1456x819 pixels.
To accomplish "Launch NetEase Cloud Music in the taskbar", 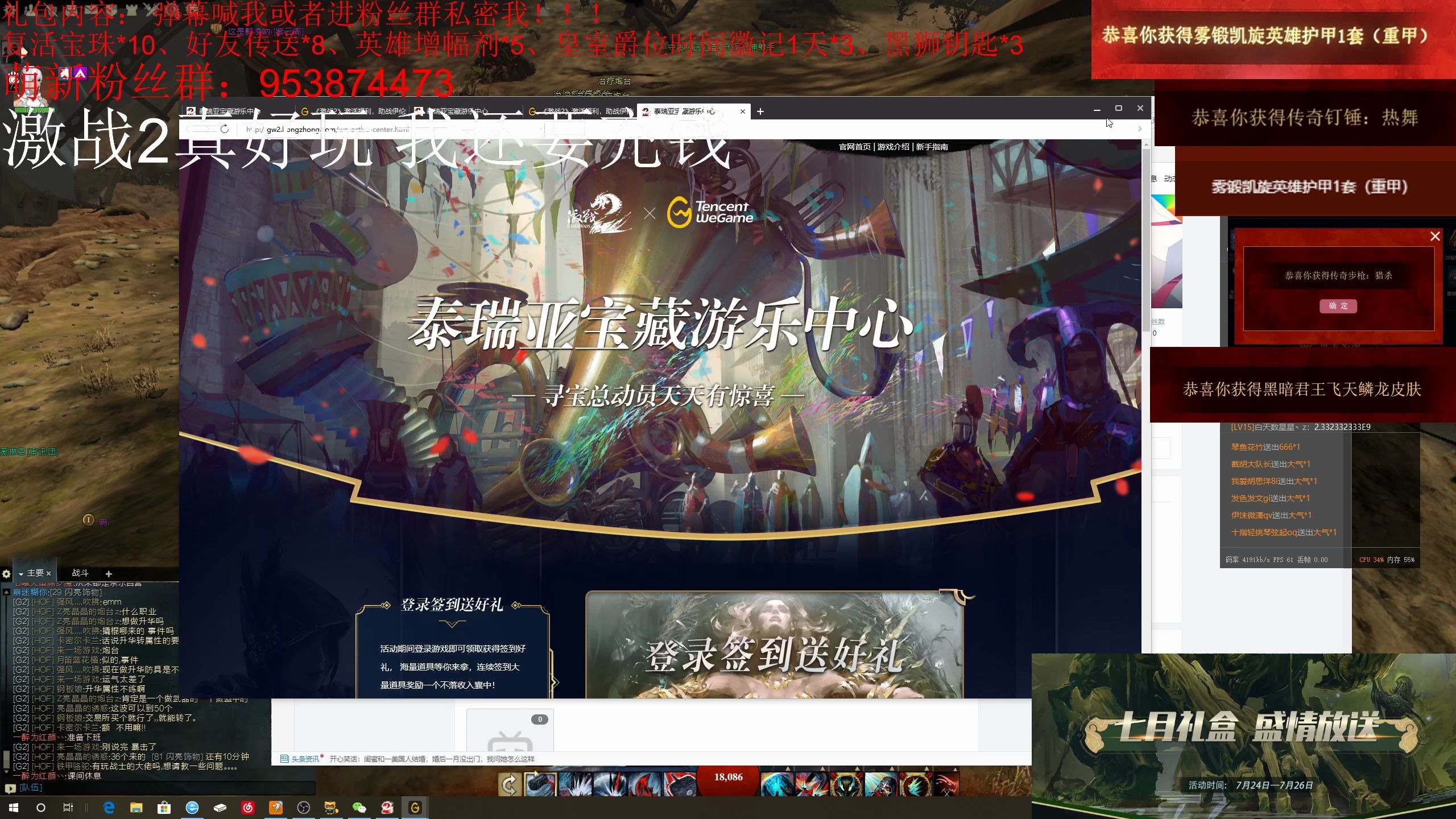I will click(249, 808).
